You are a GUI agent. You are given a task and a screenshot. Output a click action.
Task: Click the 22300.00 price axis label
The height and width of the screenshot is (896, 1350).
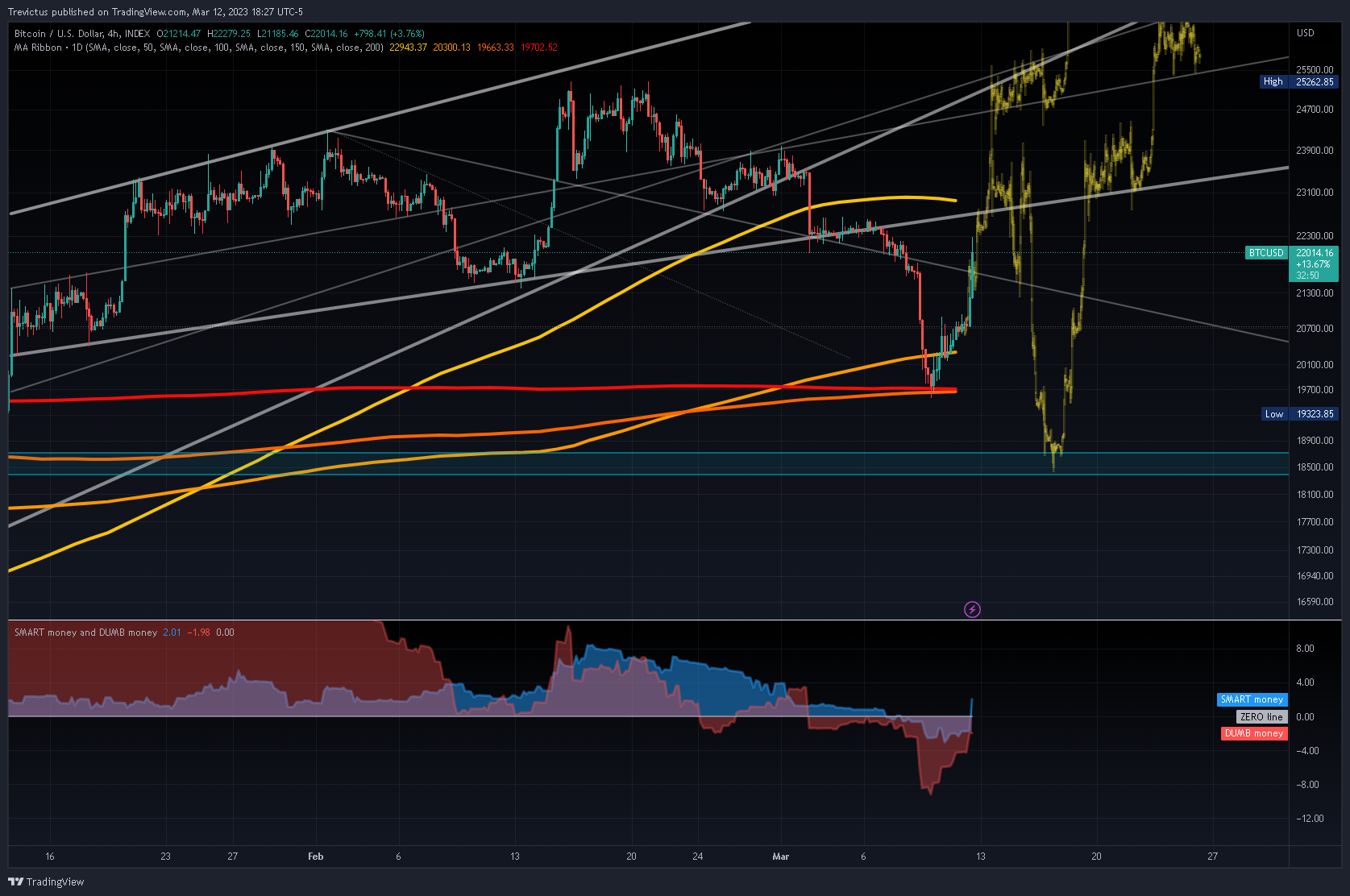click(x=1315, y=236)
